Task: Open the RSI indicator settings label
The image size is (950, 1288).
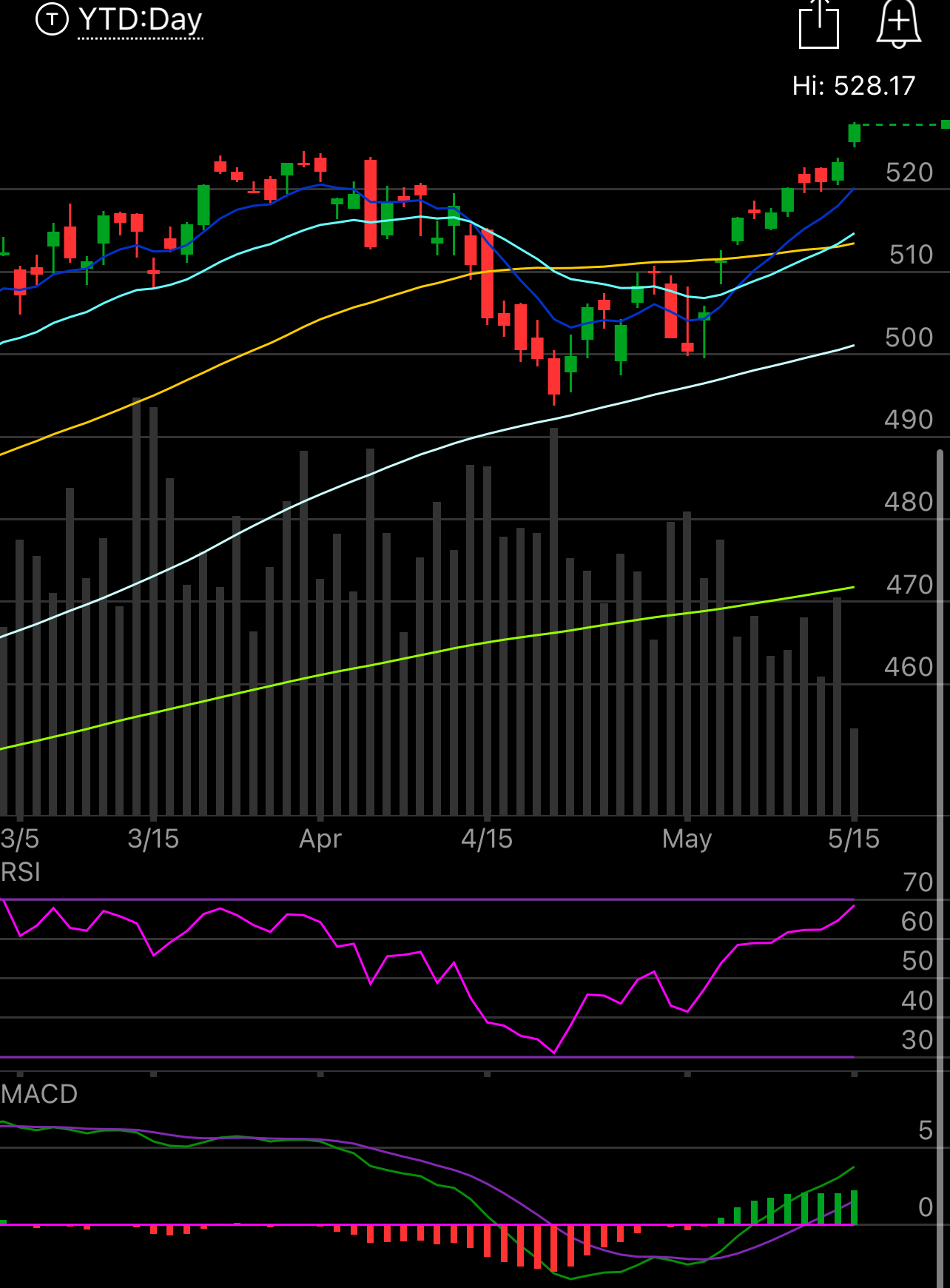Action: 21,872
